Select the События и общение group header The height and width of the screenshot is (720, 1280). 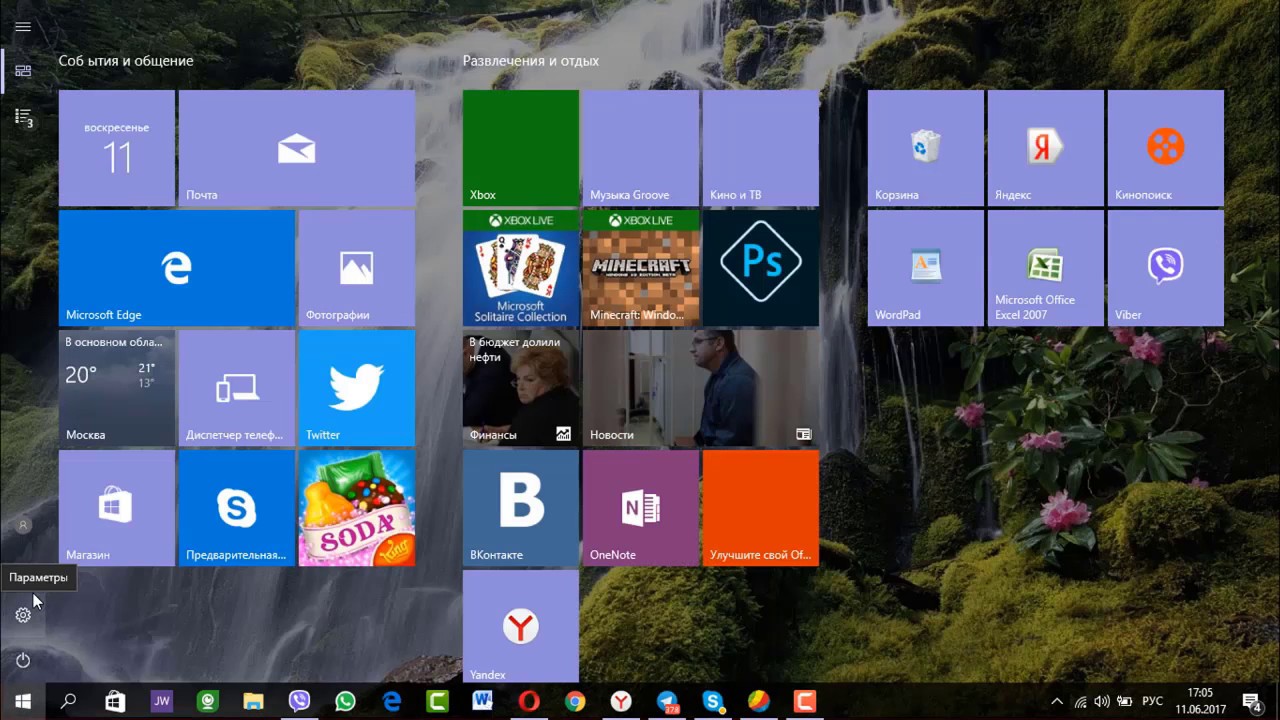[126, 61]
